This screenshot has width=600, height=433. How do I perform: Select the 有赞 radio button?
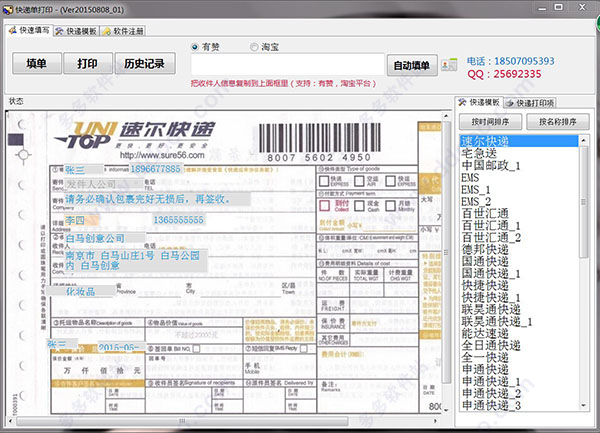(x=195, y=47)
